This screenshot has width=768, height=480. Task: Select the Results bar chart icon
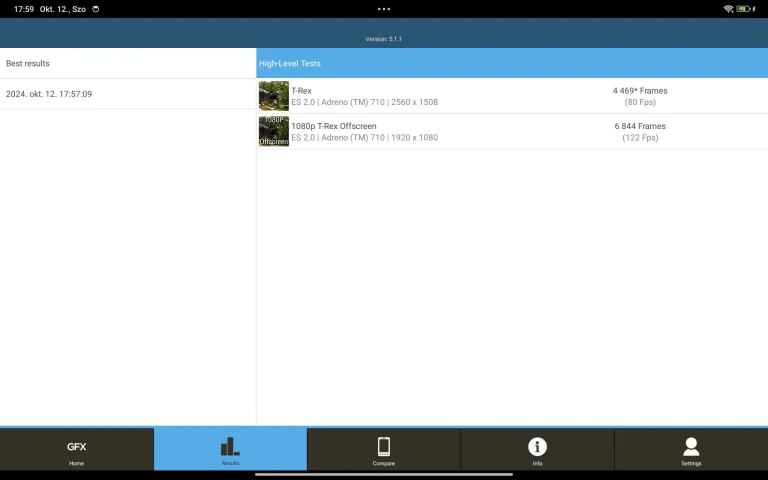pos(230,447)
